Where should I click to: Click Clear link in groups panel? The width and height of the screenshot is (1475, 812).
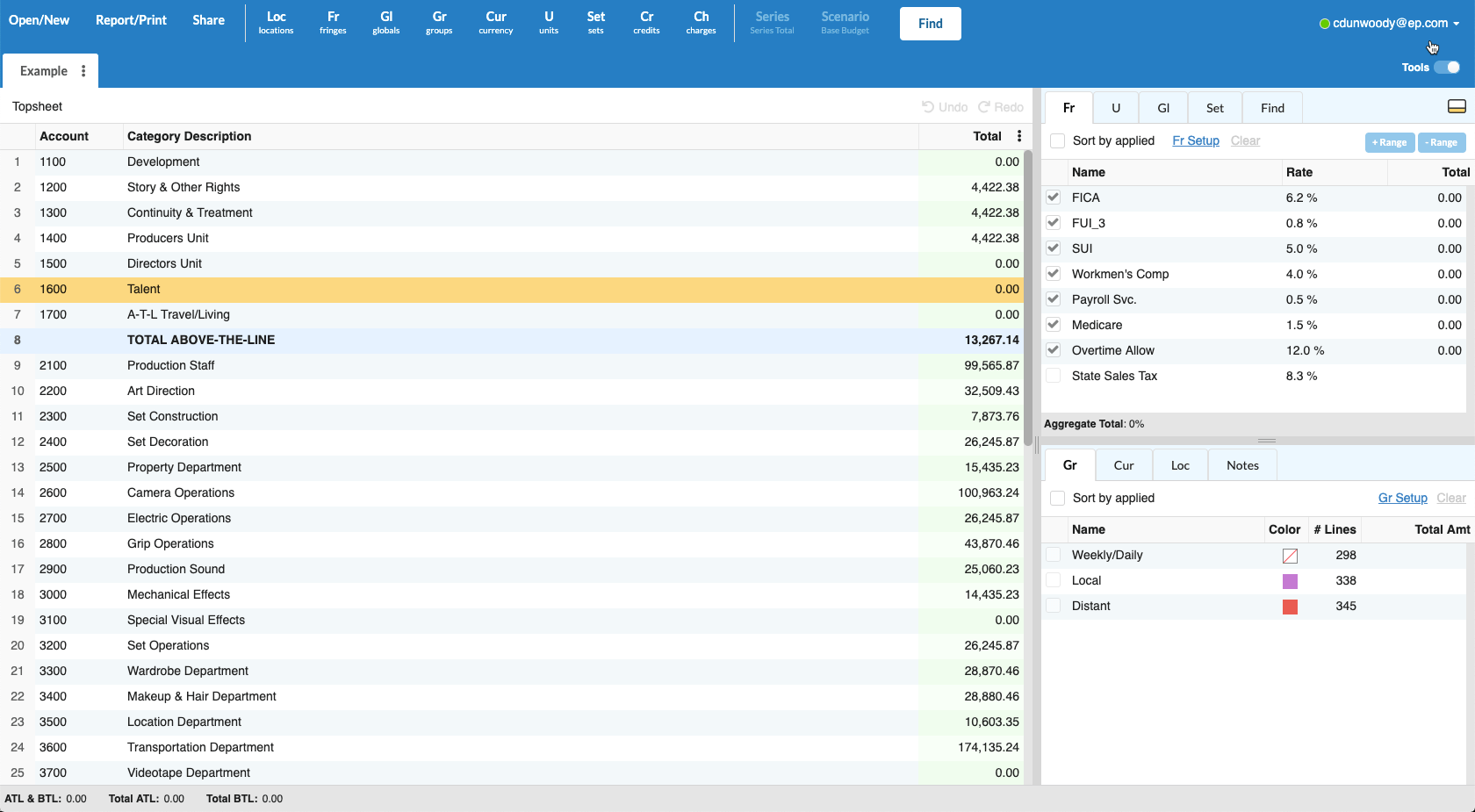click(1451, 498)
